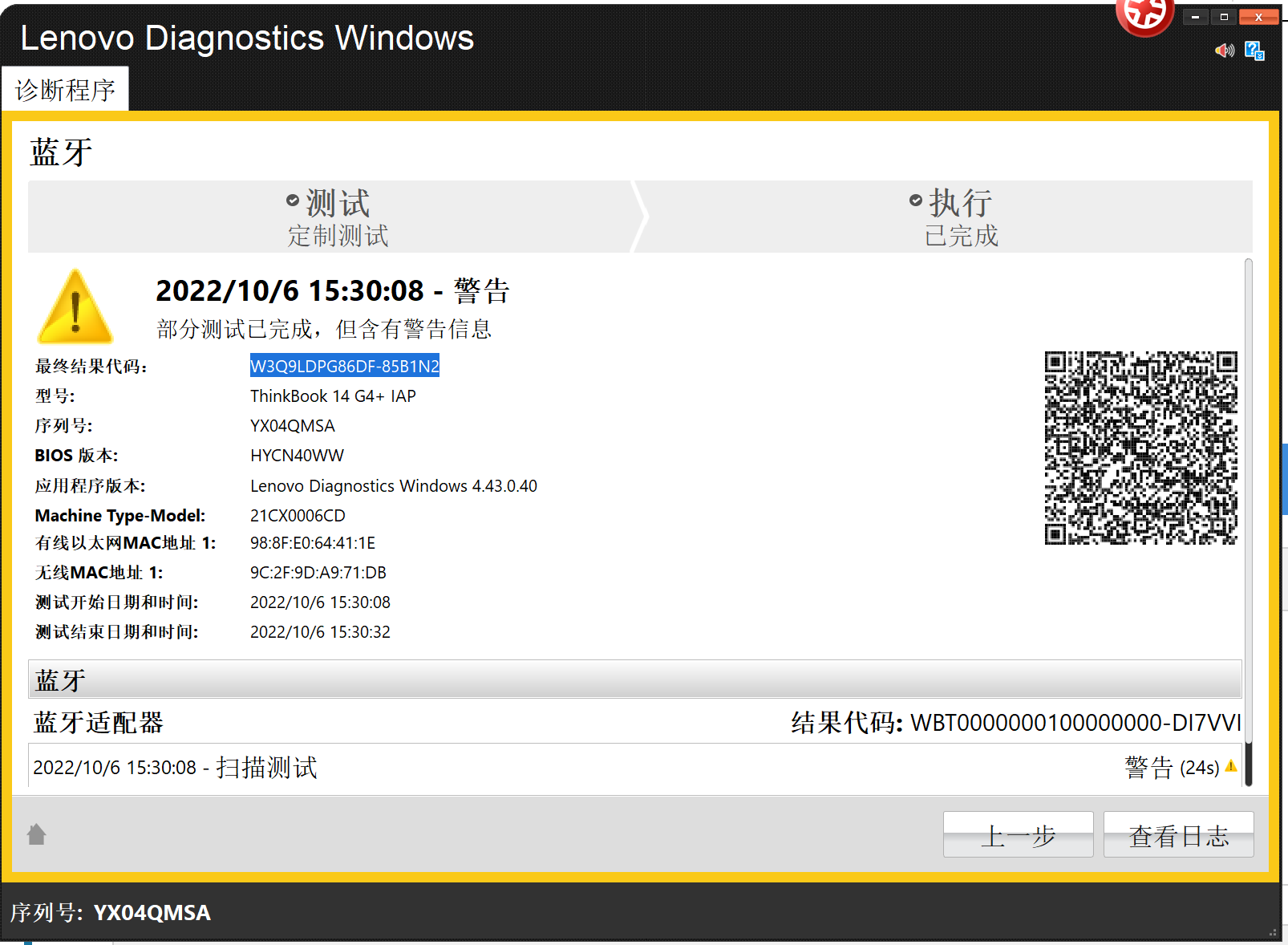Click the small warning icon next to 警告 (24s)

pyautogui.click(x=1231, y=766)
